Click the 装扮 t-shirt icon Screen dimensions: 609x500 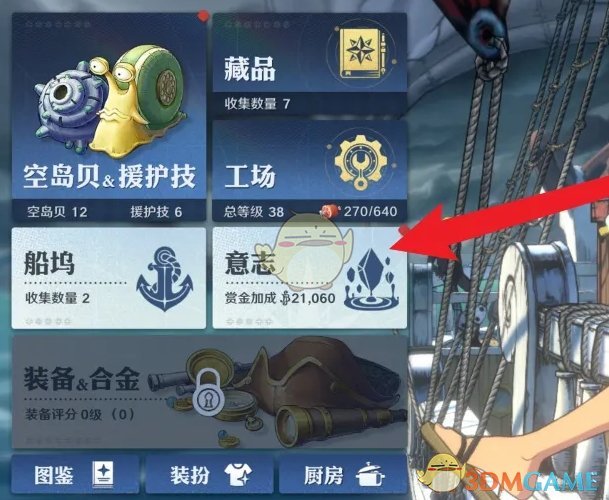[238, 475]
